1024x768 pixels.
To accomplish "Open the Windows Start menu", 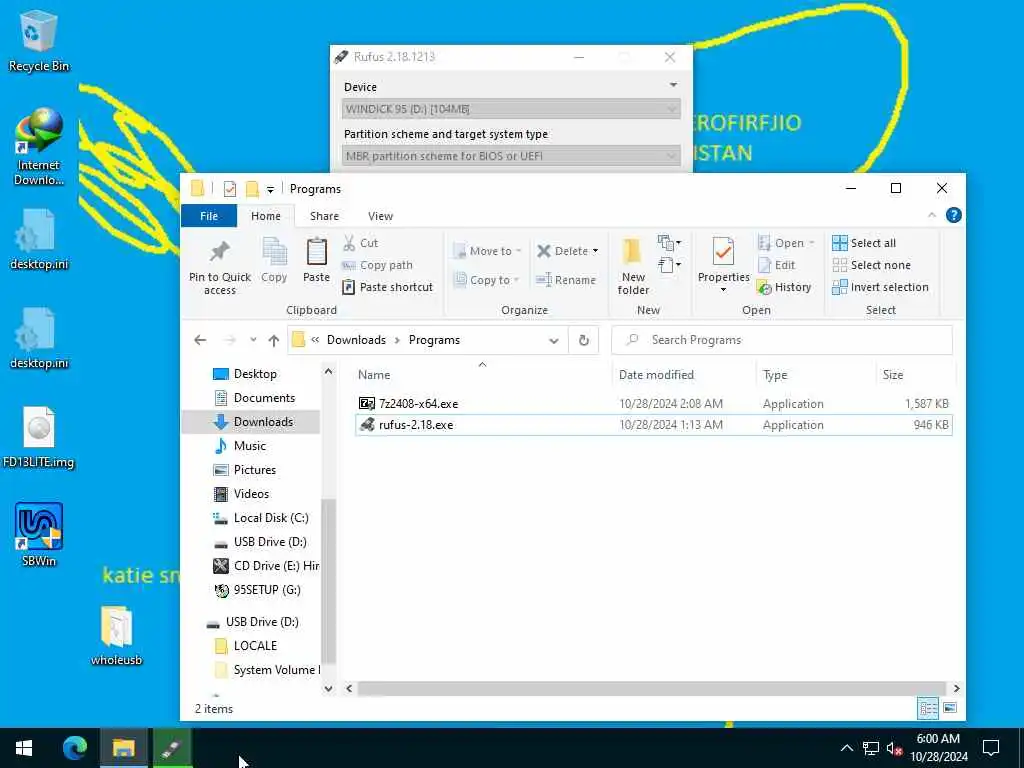I will click(x=24, y=748).
